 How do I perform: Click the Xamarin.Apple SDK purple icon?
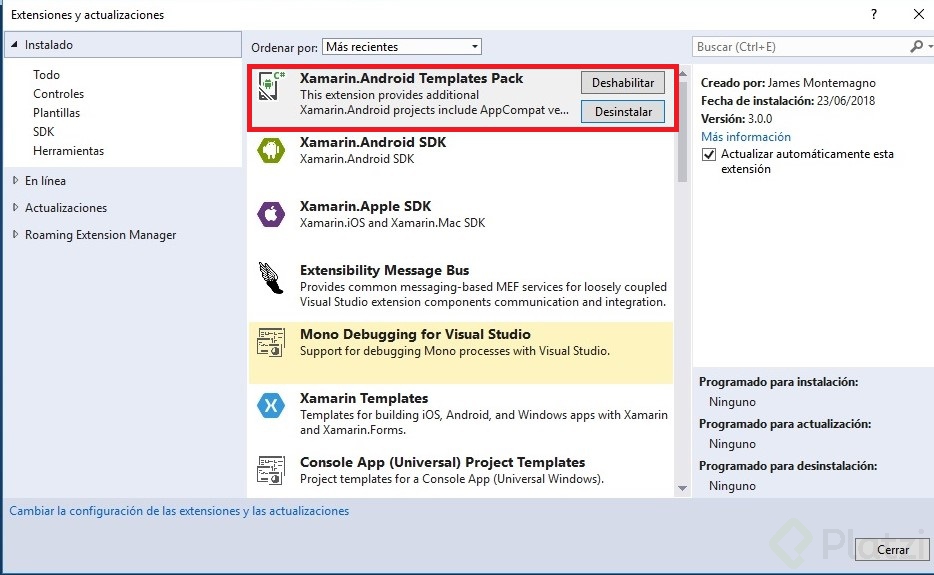[271, 214]
